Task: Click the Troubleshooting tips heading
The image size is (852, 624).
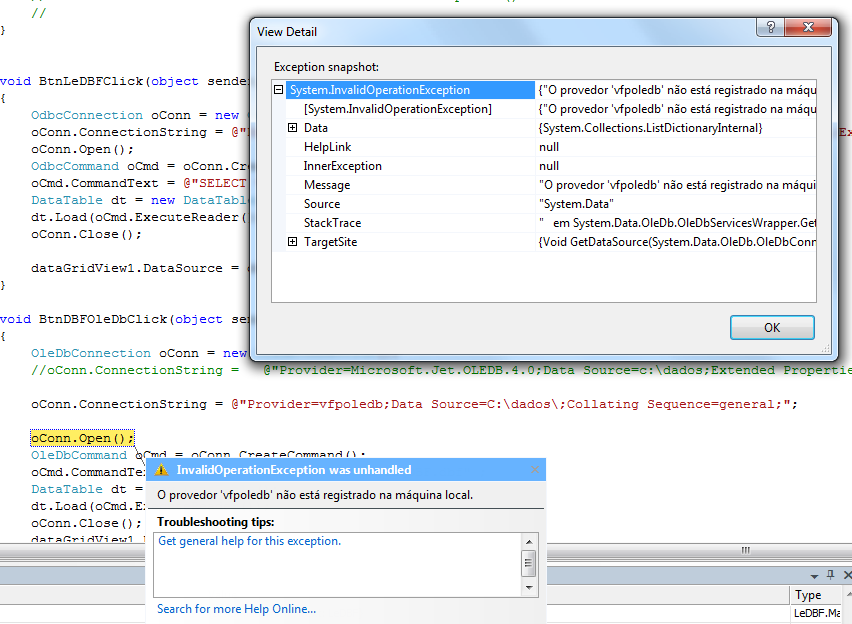Action: (x=216, y=522)
